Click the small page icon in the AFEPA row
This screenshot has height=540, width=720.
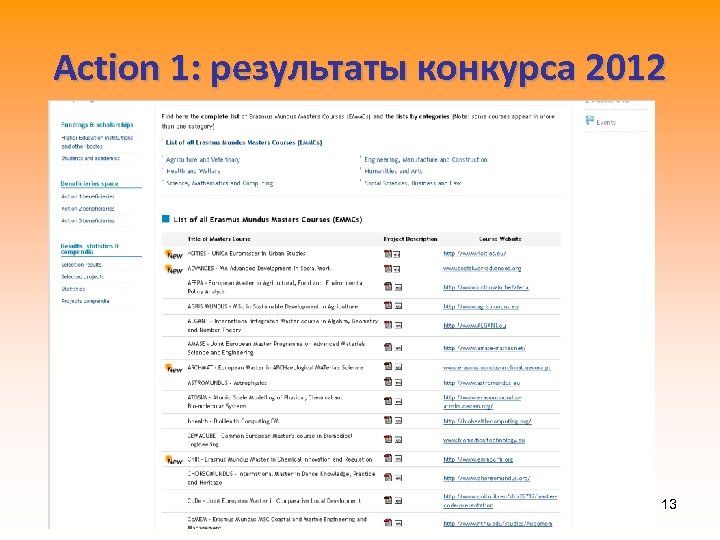coord(398,287)
